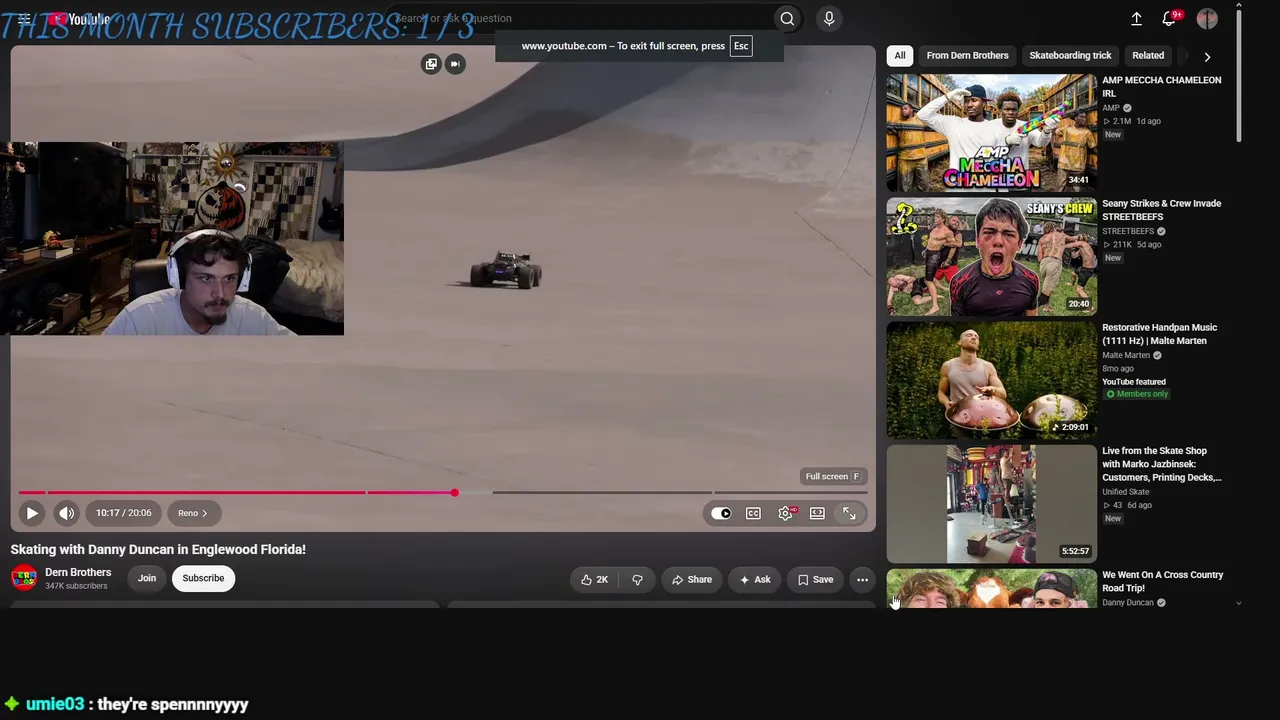Expand the Reno chapter list
The height and width of the screenshot is (720, 1280).
point(192,513)
